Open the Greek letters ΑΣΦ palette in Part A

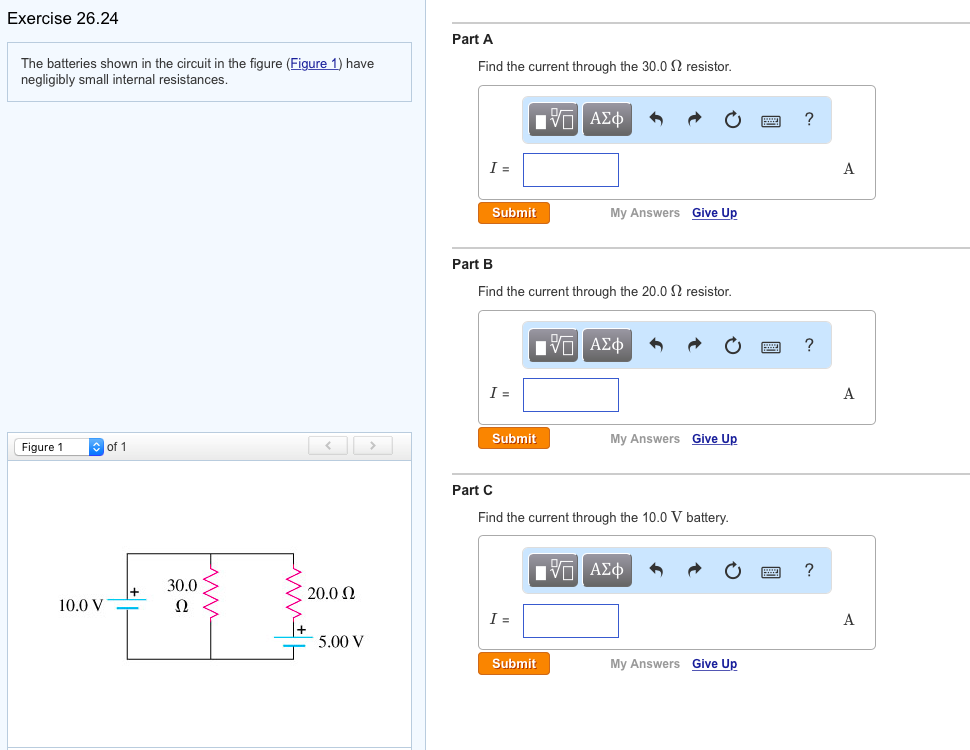(x=606, y=119)
